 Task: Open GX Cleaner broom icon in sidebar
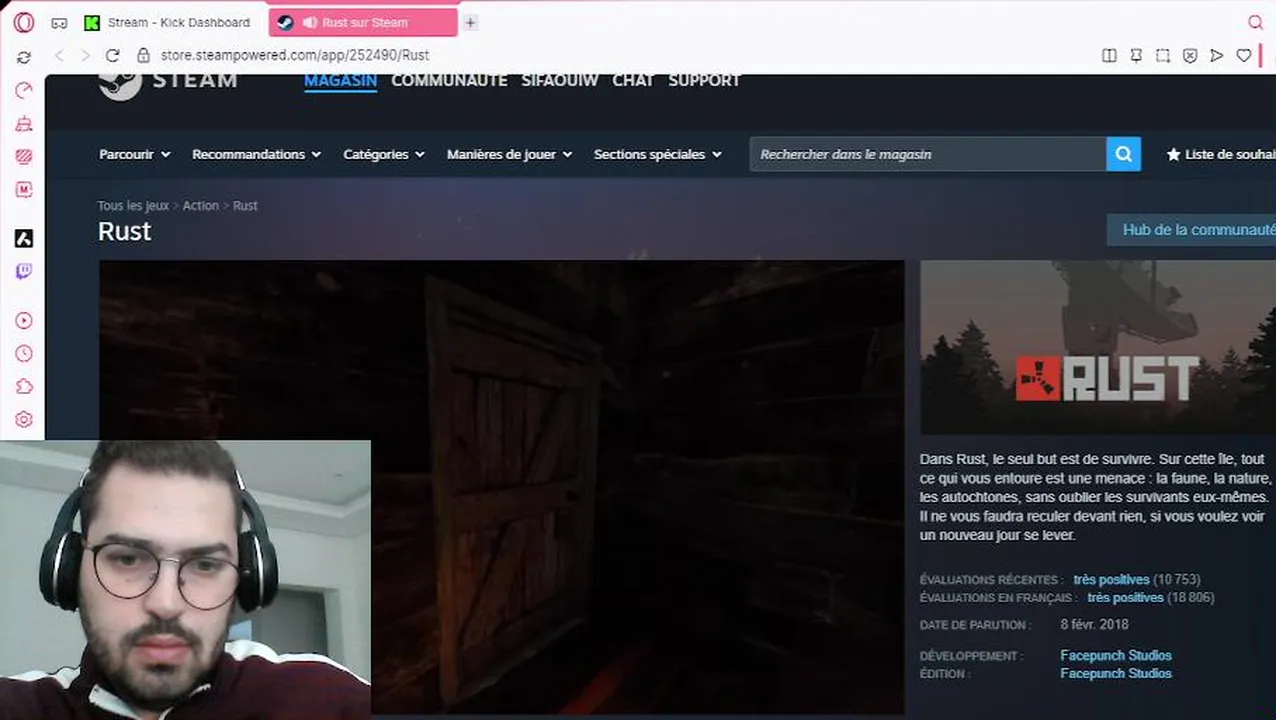(x=24, y=124)
